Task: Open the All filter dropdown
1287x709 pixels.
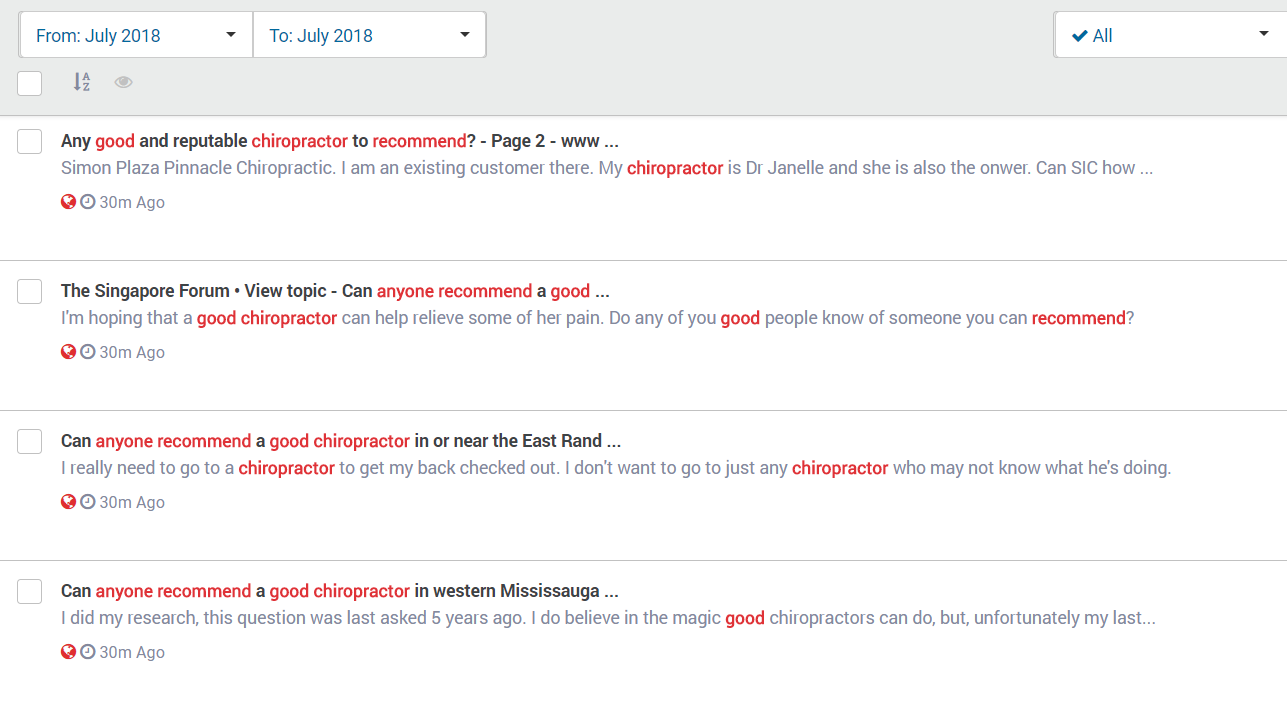Action: click(1169, 35)
